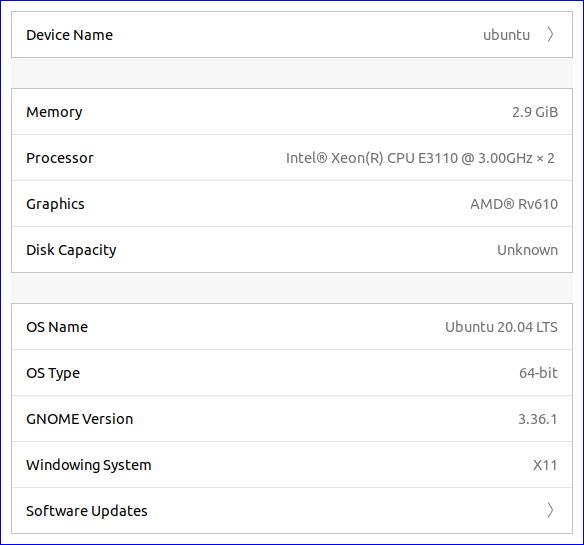The width and height of the screenshot is (584, 545).
Task: Click the Intel Xeon E3110 processor text
Action: coord(420,158)
